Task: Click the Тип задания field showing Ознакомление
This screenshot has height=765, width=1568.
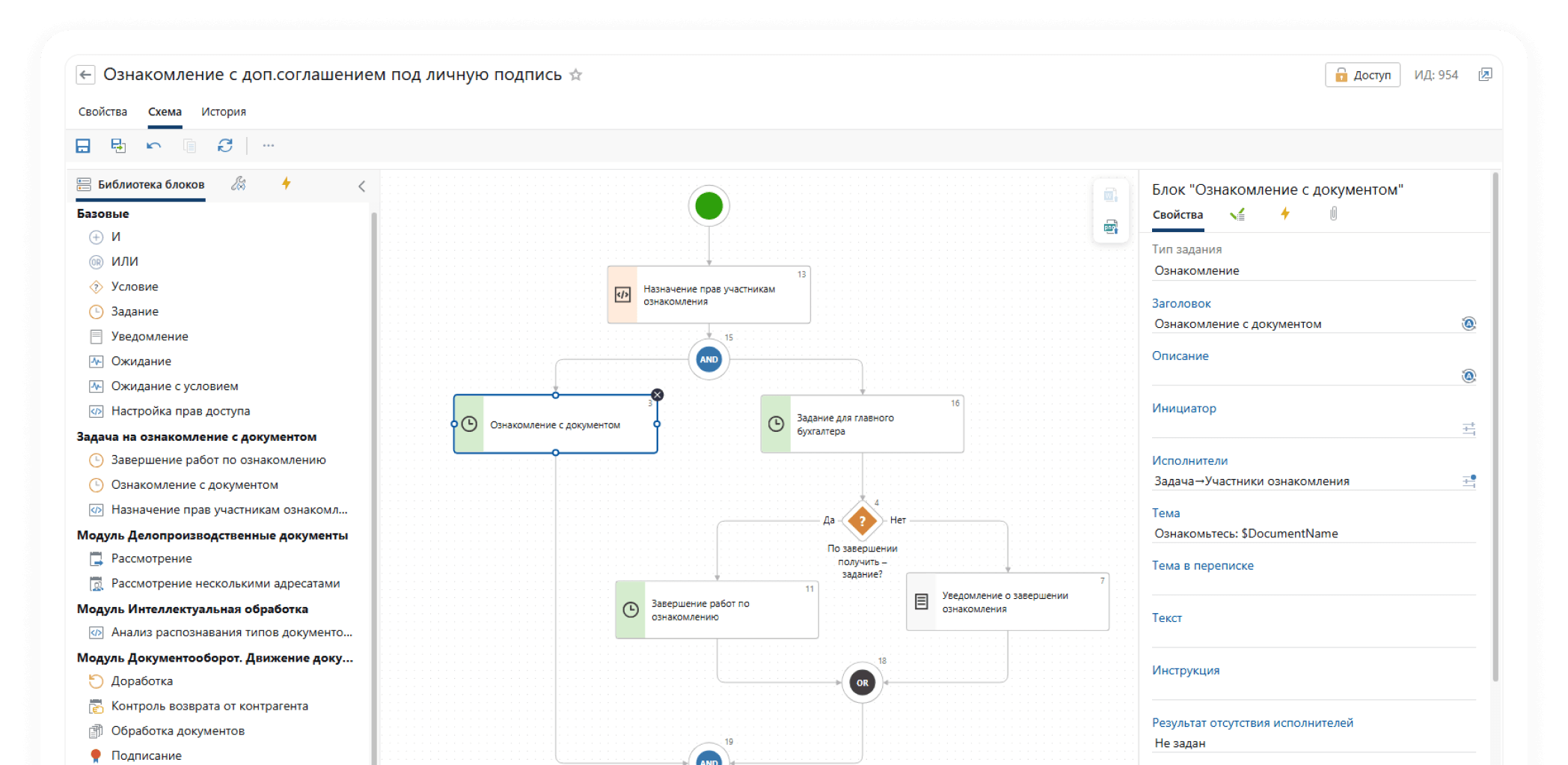Action: [1313, 271]
